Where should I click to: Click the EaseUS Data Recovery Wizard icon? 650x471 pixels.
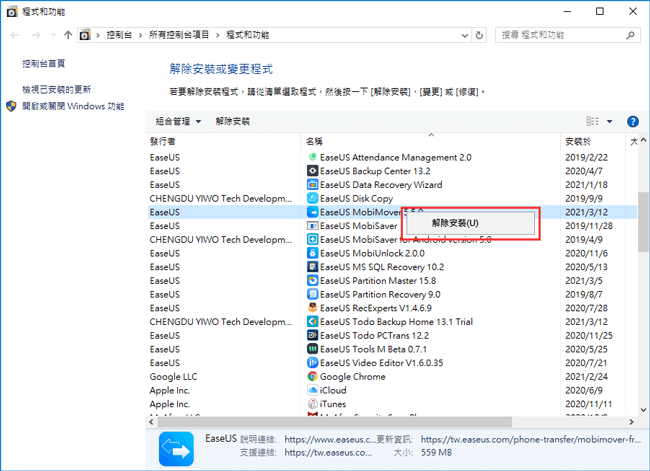(313, 185)
